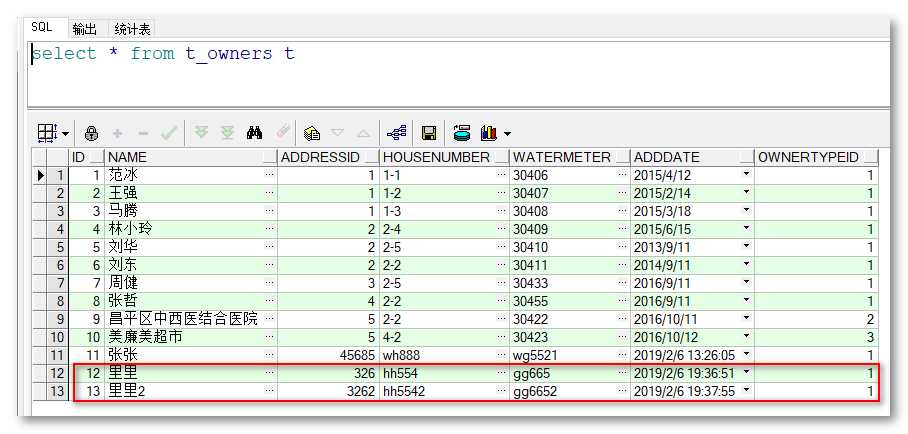Click the grid select-mode icon
The image size is (908, 434).
tap(46, 133)
